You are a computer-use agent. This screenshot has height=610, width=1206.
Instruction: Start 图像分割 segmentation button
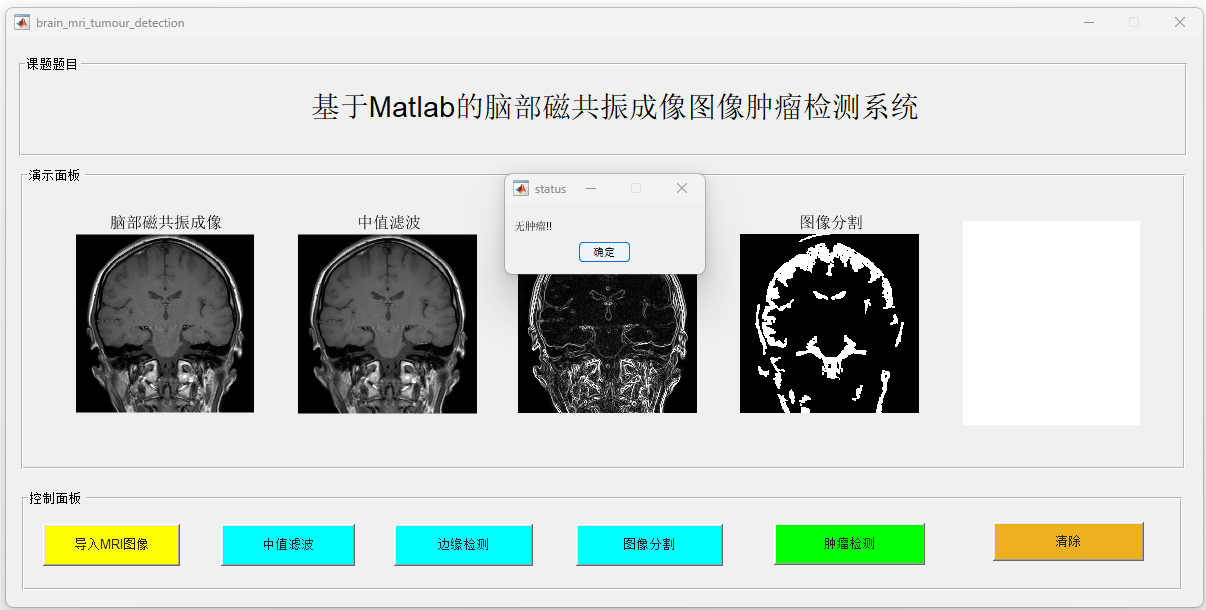(649, 545)
